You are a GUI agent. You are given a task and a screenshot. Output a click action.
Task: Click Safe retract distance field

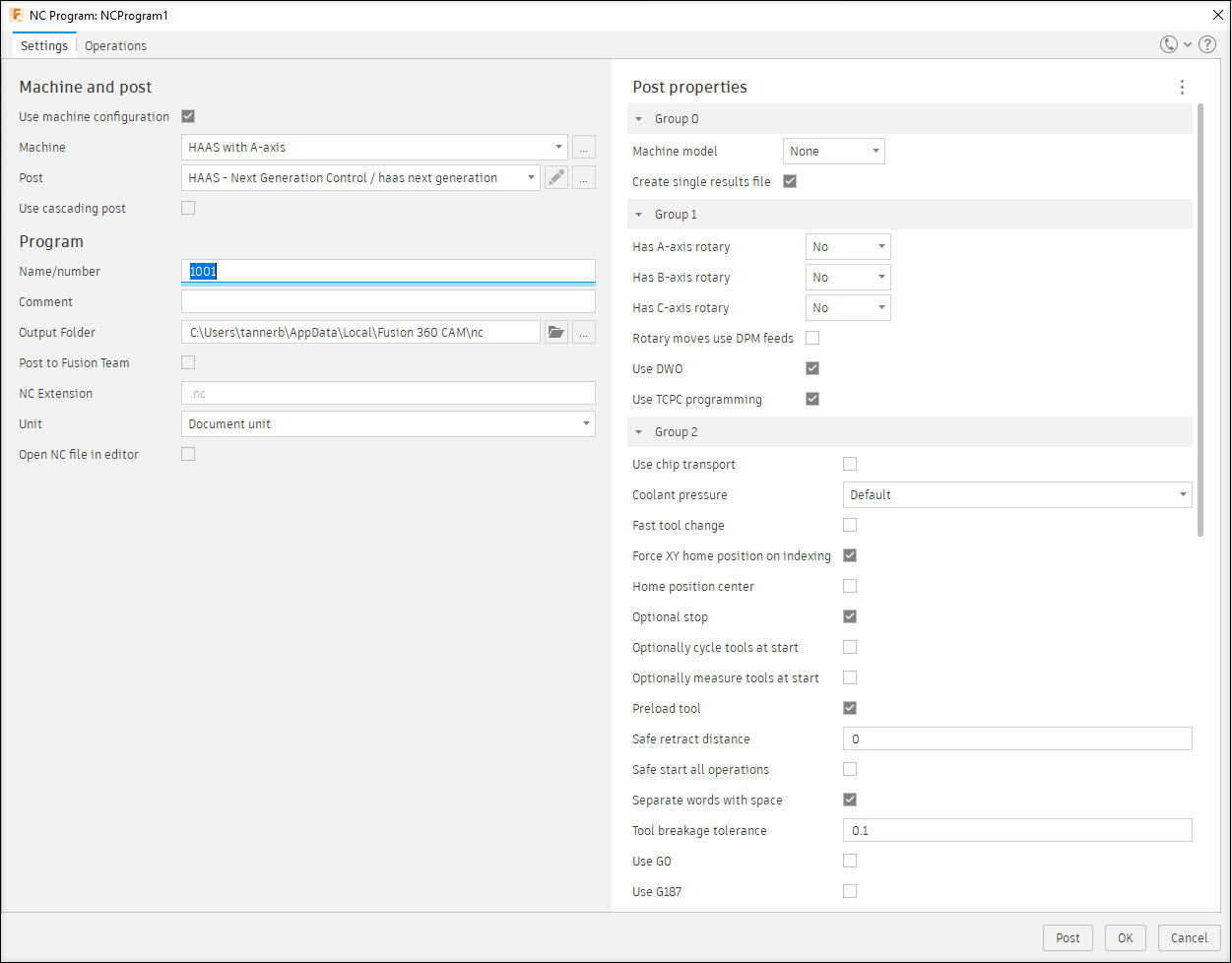tap(1017, 738)
